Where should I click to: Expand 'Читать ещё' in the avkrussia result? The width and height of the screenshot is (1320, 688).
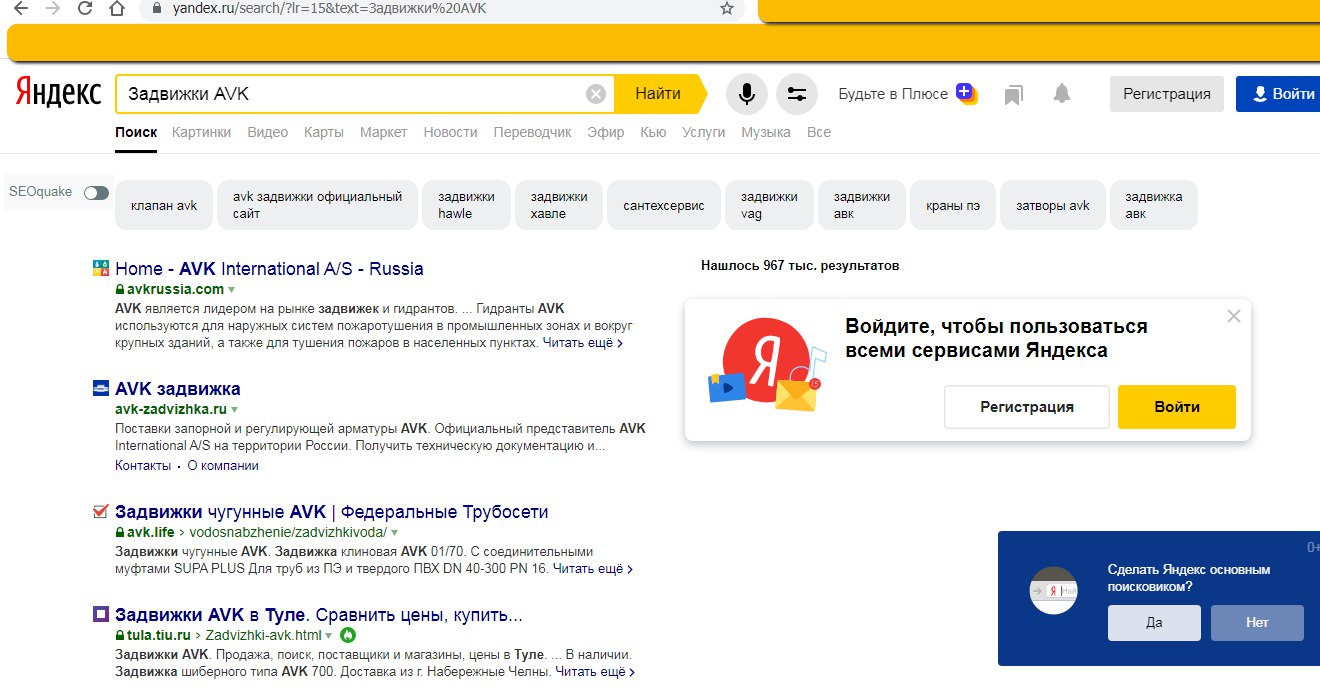coord(583,343)
